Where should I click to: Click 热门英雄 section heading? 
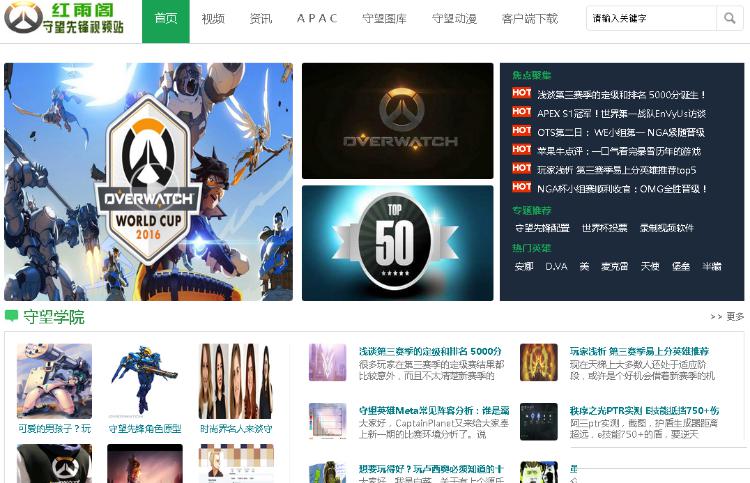click(x=531, y=248)
